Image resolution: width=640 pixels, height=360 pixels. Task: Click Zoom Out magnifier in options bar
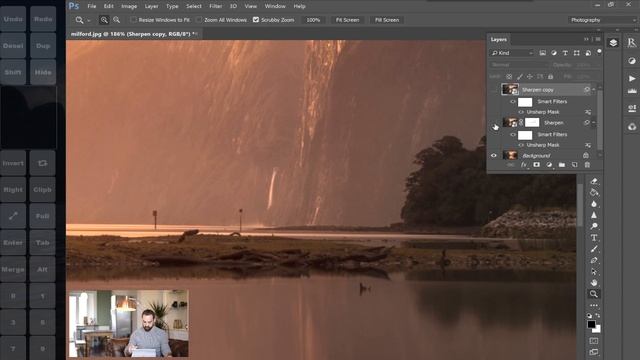pos(117,20)
